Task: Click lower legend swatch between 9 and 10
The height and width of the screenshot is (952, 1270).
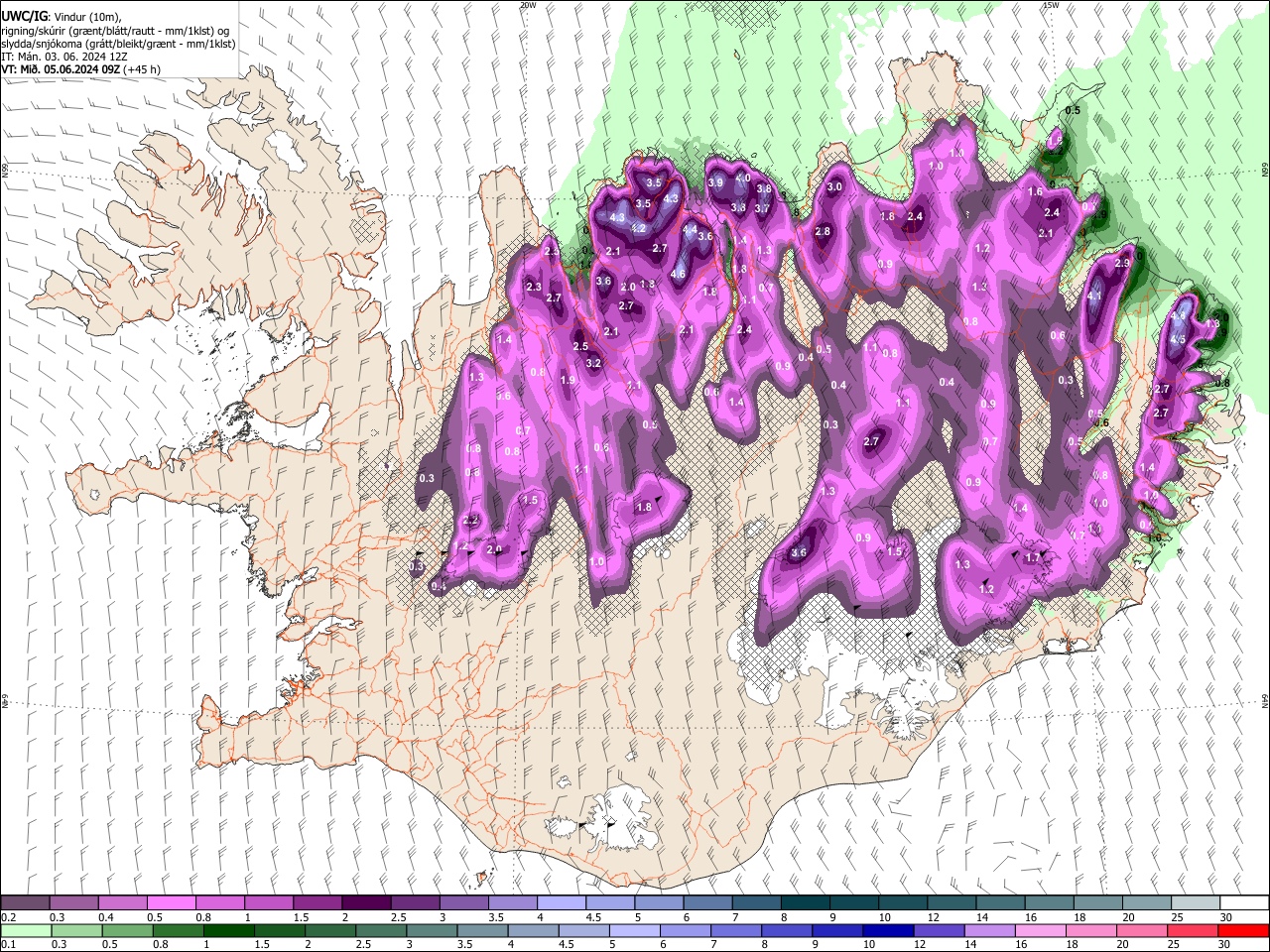Action: click(x=836, y=930)
